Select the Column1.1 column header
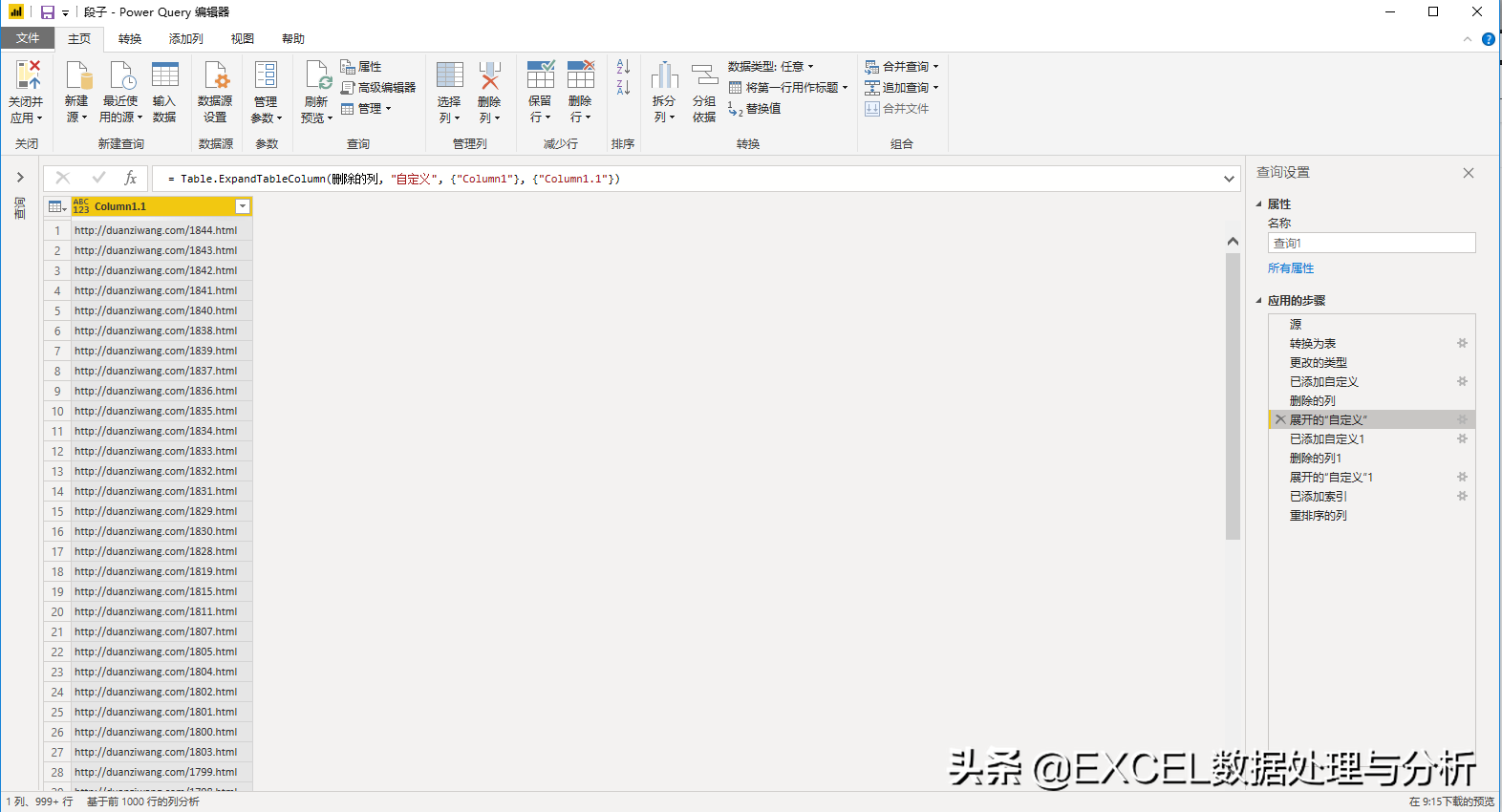The height and width of the screenshot is (812, 1502). pyautogui.click(x=162, y=206)
